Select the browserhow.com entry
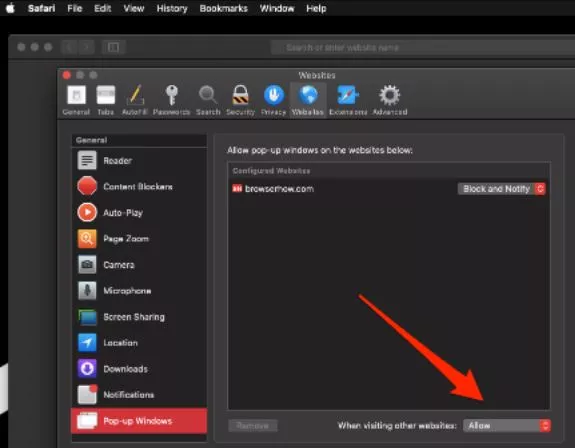The image size is (575, 448). (389, 189)
